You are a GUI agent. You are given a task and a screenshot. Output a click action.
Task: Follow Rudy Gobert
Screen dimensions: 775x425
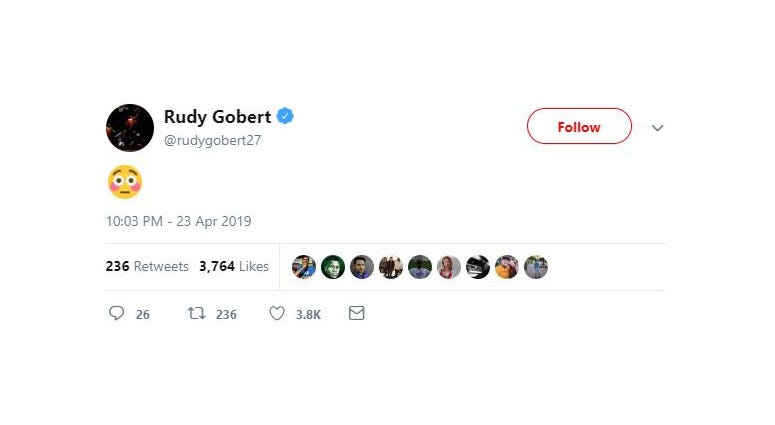coord(579,127)
